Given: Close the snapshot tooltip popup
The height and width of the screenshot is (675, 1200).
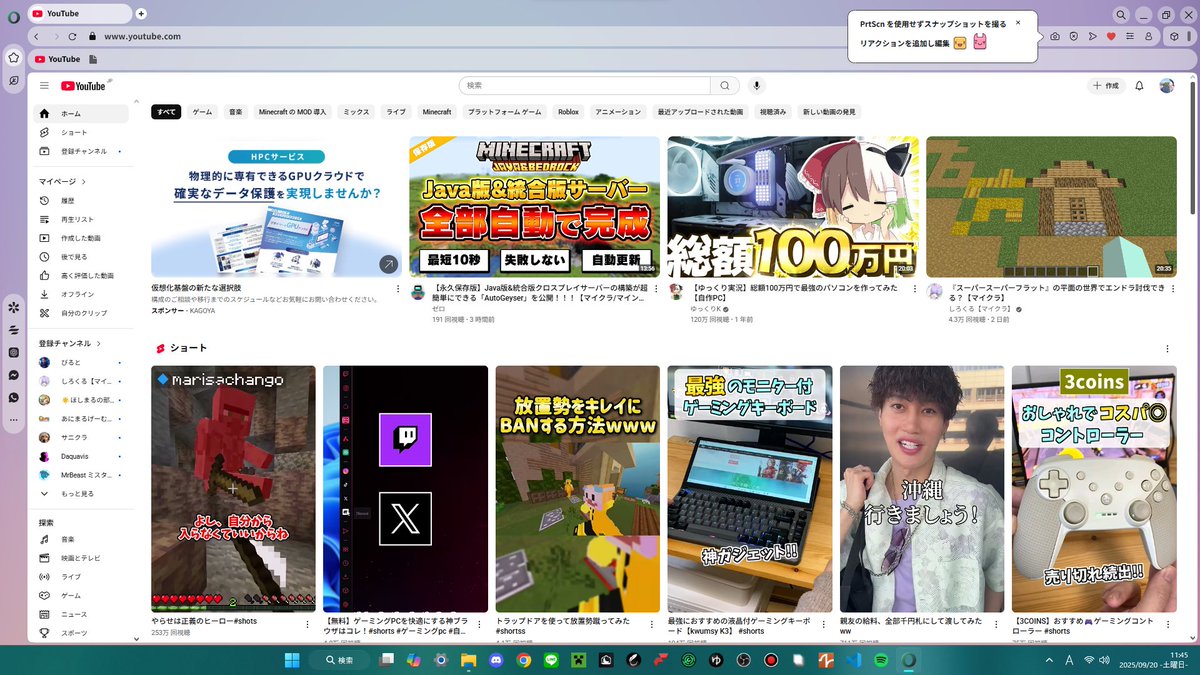Looking at the screenshot, I should pyautogui.click(x=1018, y=22).
